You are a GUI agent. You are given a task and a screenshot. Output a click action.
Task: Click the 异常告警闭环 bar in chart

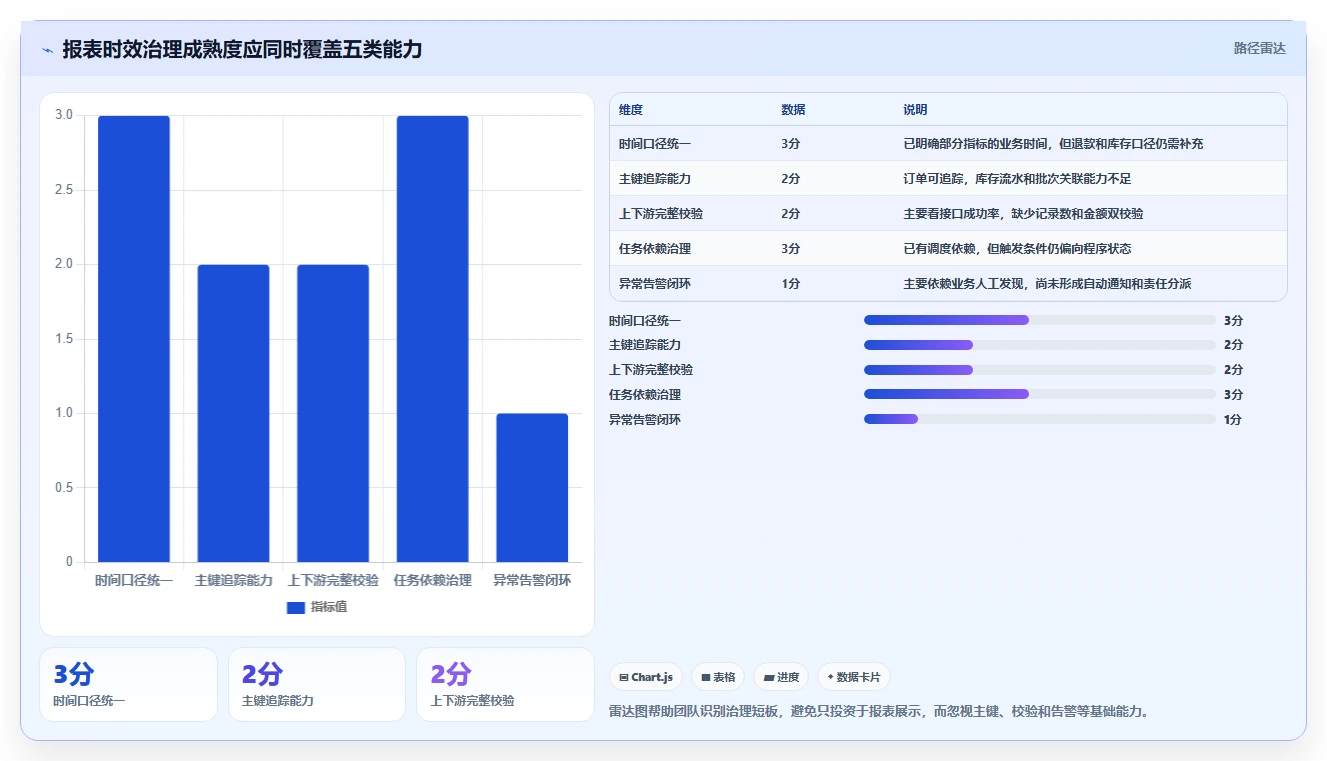[532, 488]
